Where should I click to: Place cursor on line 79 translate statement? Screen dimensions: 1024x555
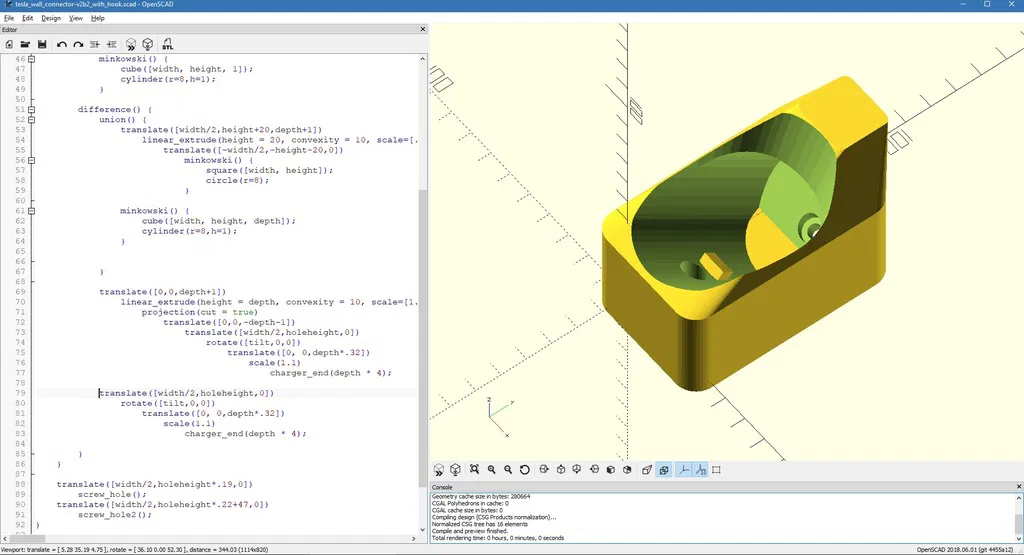tap(186, 393)
